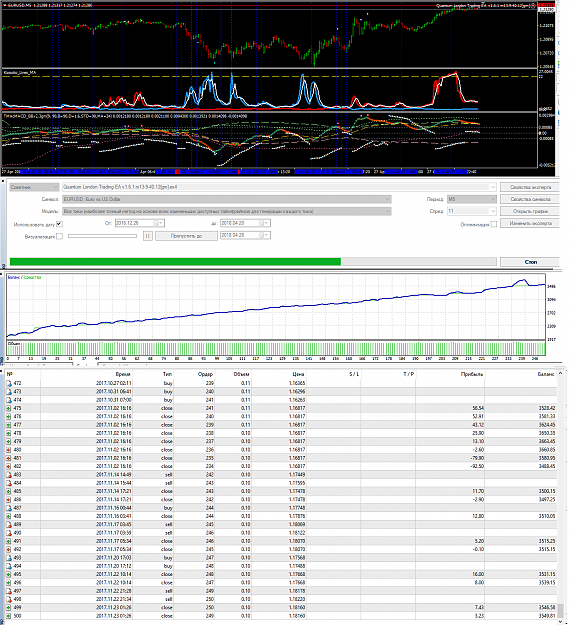Click the red close icon in row 486
The image size is (571, 625).
click(x=9, y=499)
